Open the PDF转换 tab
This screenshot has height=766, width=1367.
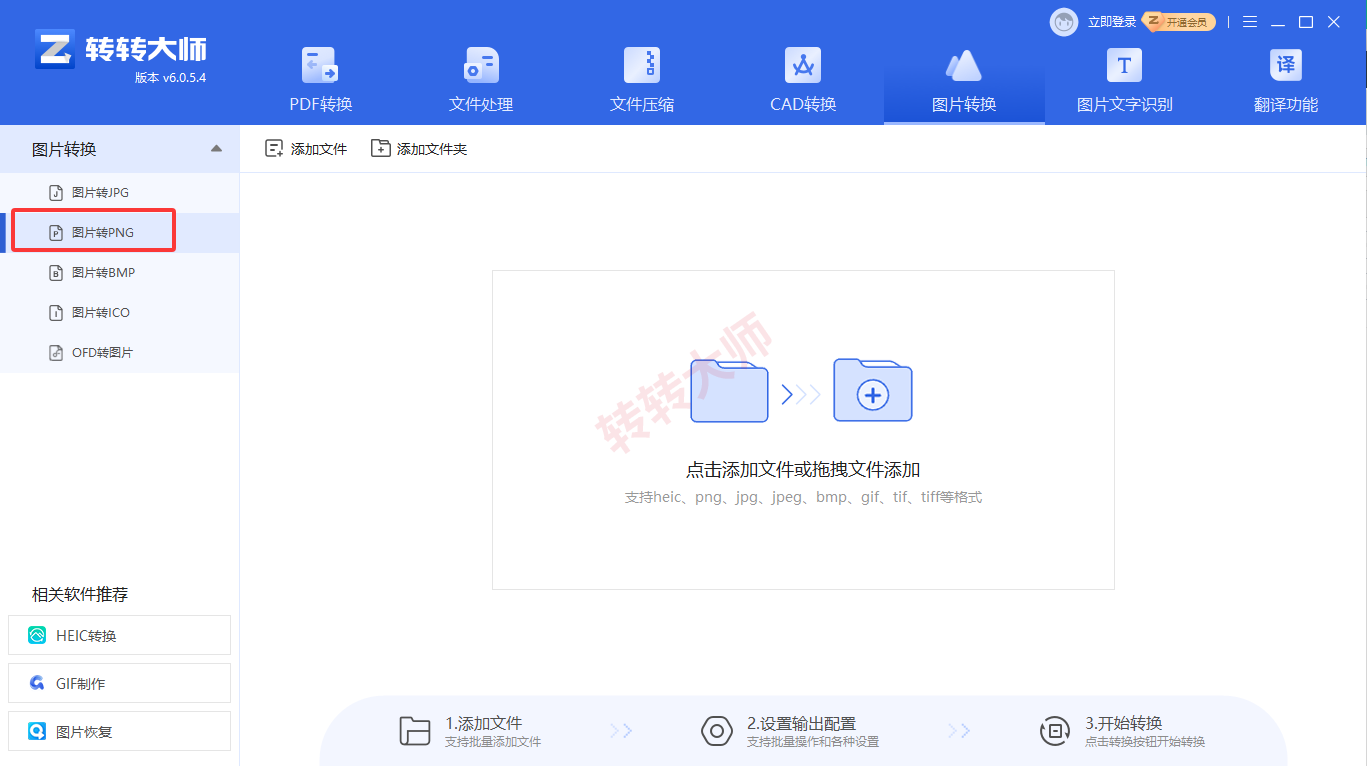(320, 82)
